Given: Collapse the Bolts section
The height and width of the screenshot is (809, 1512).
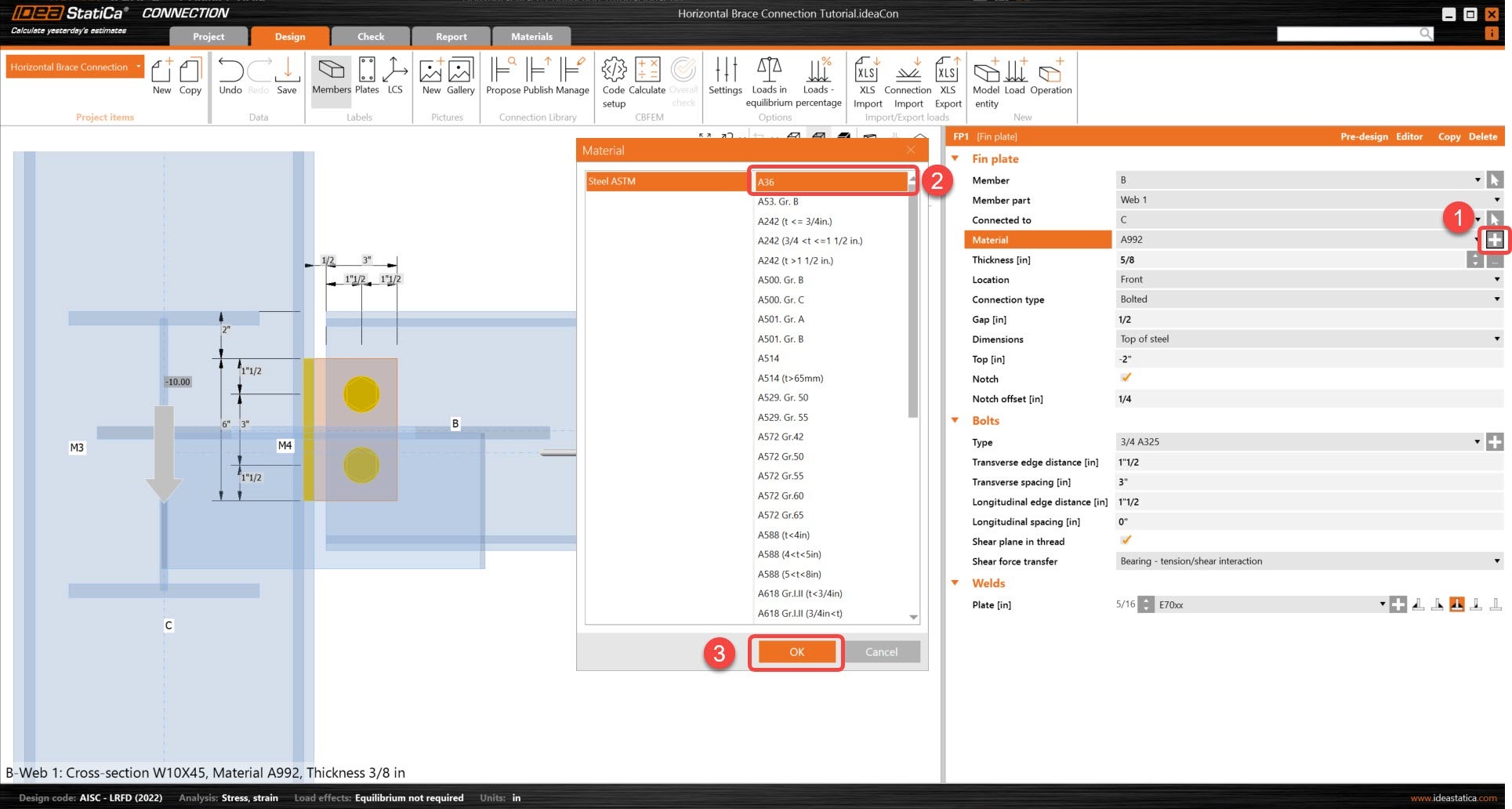Looking at the screenshot, I should tap(955, 421).
